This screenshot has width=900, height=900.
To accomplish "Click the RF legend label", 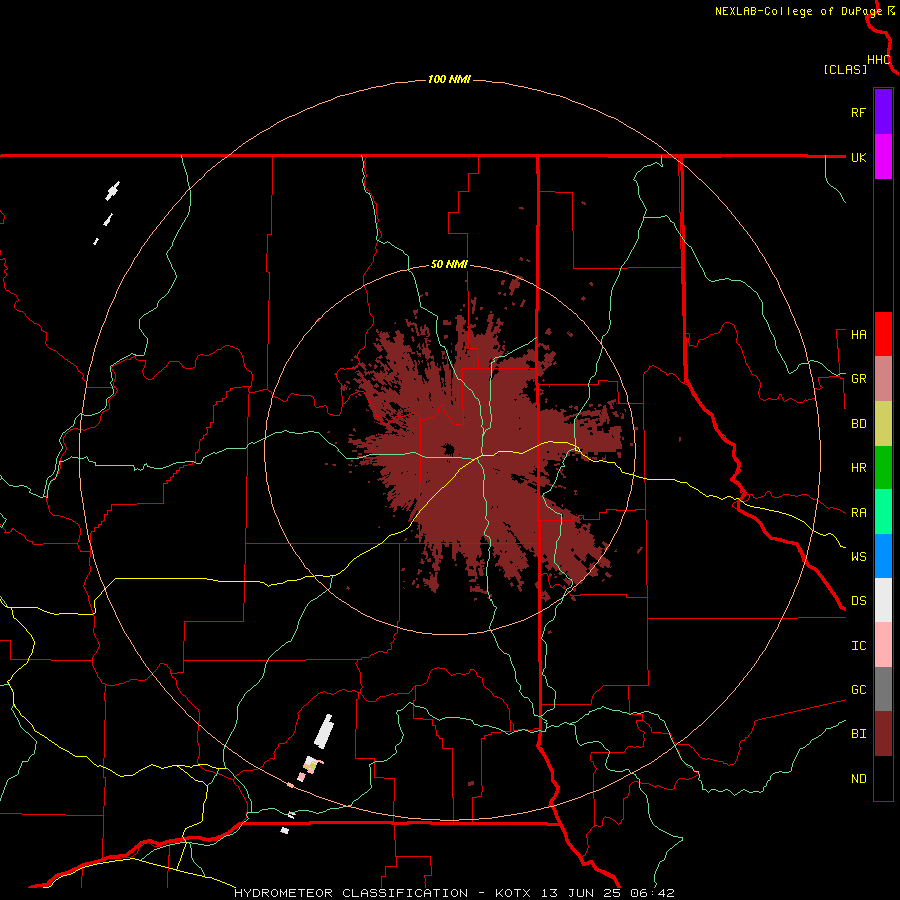I will [858, 113].
